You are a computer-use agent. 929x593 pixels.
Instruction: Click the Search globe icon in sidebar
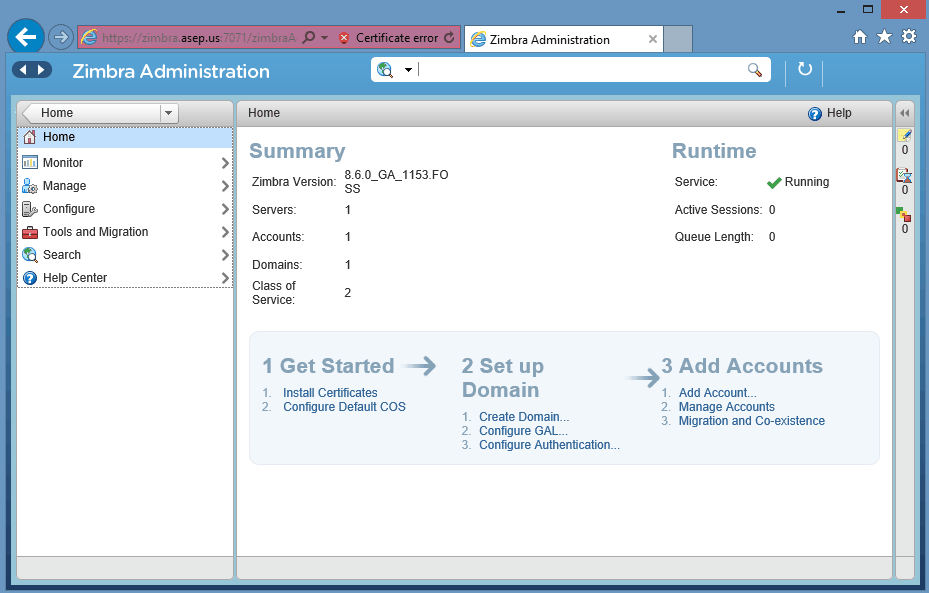(x=30, y=255)
